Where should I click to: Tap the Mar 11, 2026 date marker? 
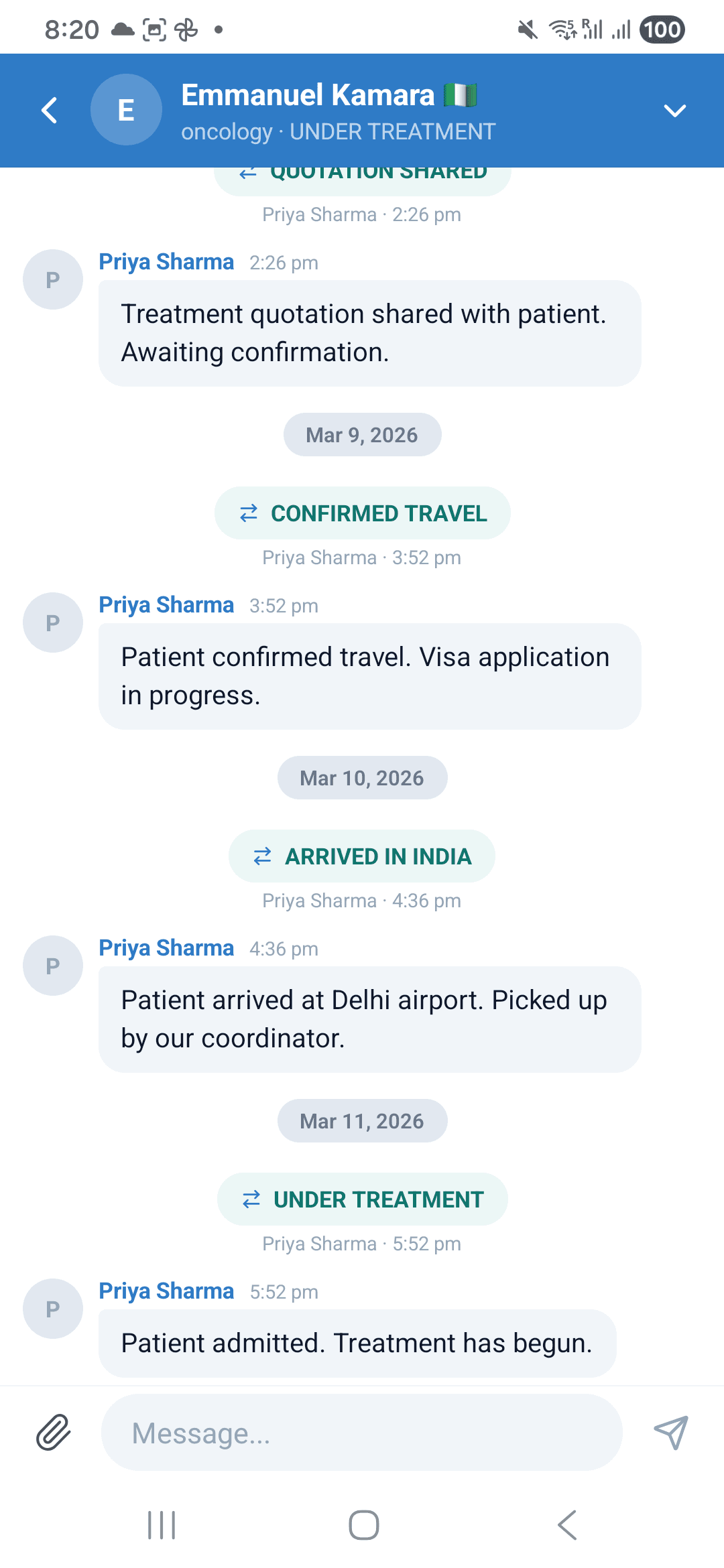pyautogui.click(x=362, y=1121)
